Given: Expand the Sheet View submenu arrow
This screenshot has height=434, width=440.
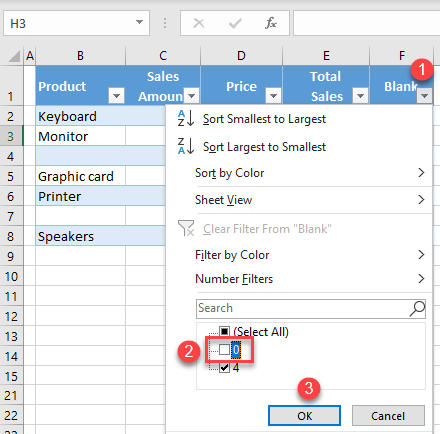Looking at the screenshot, I should point(421,200).
